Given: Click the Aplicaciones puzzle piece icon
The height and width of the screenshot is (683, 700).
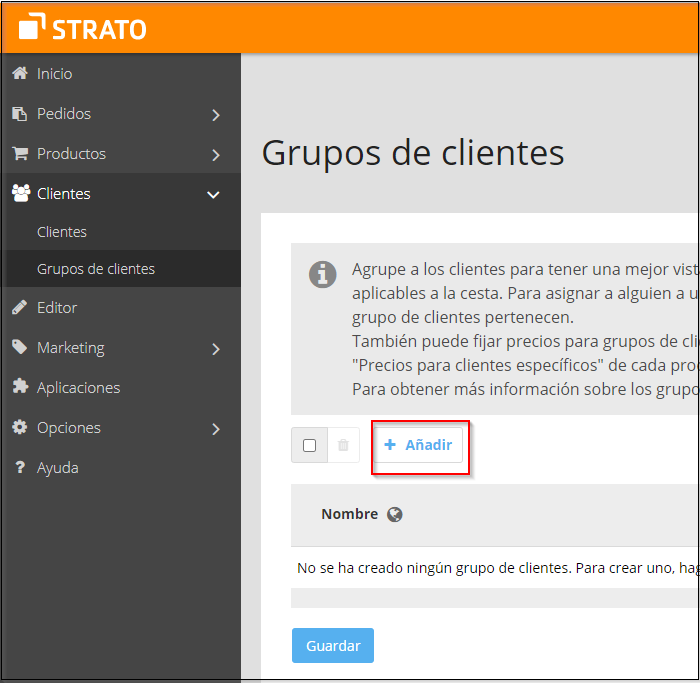Looking at the screenshot, I should pyautogui.click(x=20, y=387).
